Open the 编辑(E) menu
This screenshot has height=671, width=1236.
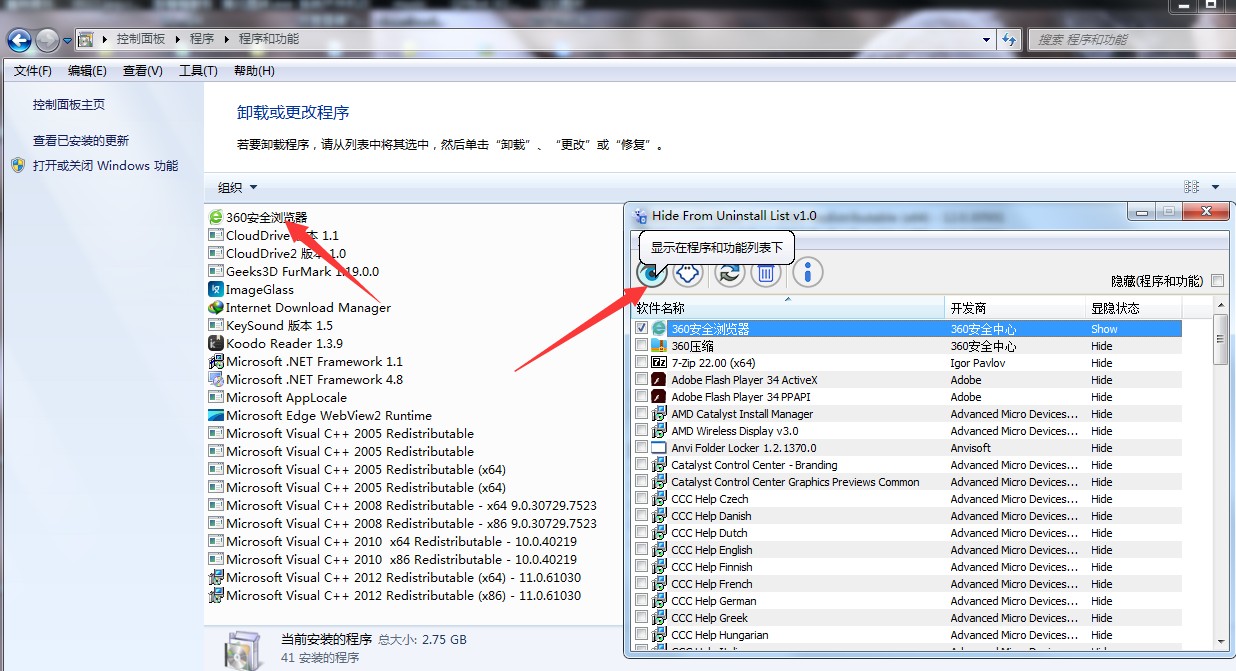click(87, 70)
